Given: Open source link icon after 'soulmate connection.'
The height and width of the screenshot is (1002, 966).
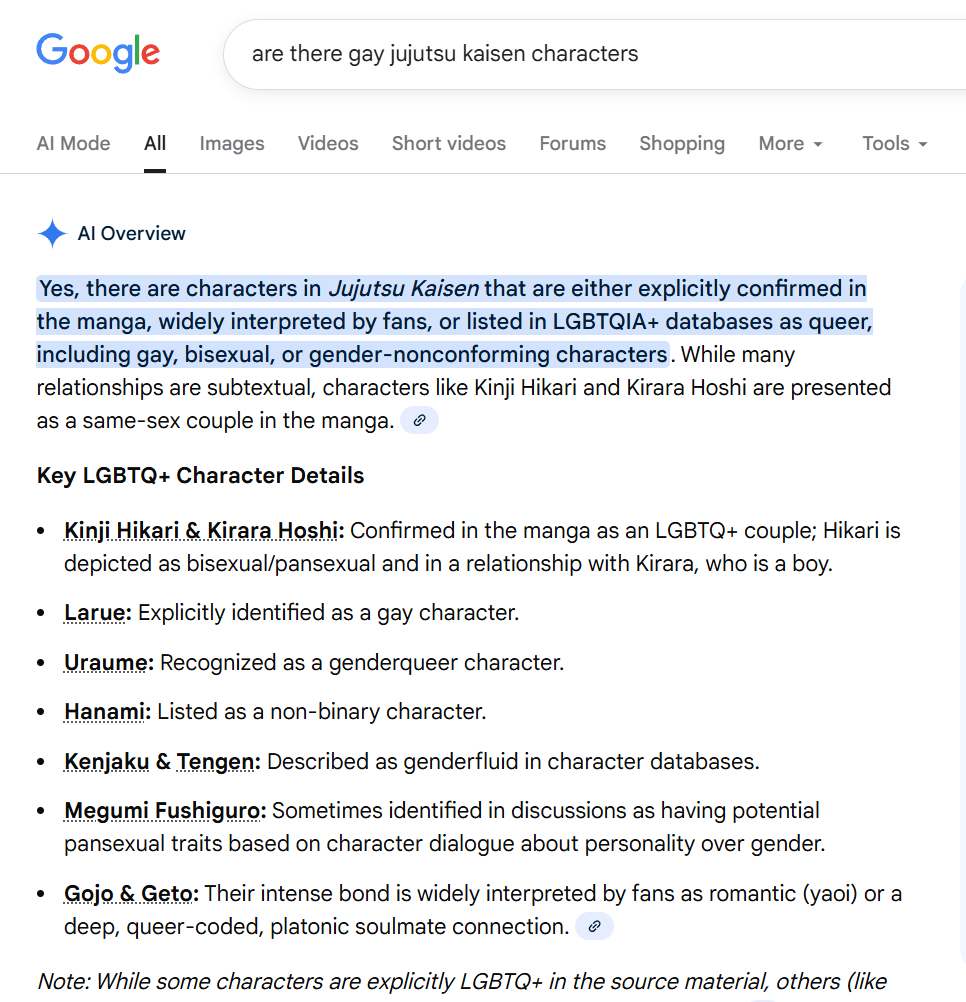Looking at the screenshot, I should click(x=594, y=926).
